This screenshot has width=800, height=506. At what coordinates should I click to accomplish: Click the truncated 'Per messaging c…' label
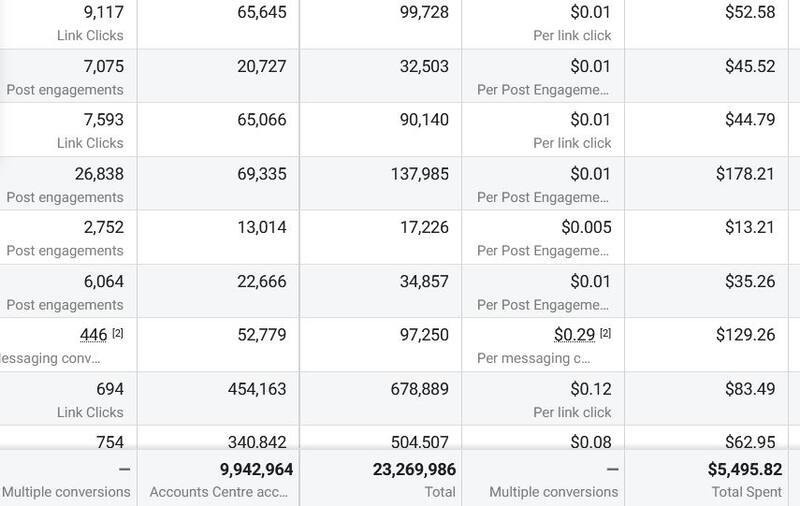click(534, 358)
